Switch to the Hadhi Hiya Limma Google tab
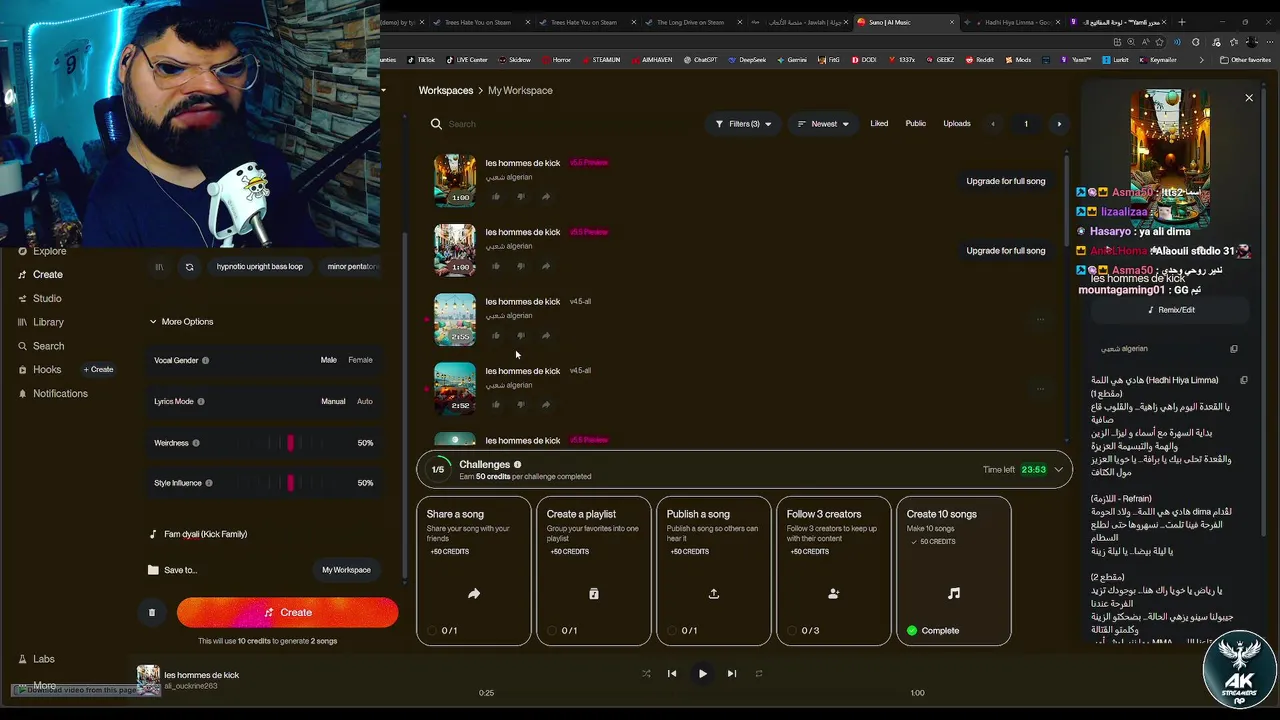1280x720 pixels. point(1013,22)
